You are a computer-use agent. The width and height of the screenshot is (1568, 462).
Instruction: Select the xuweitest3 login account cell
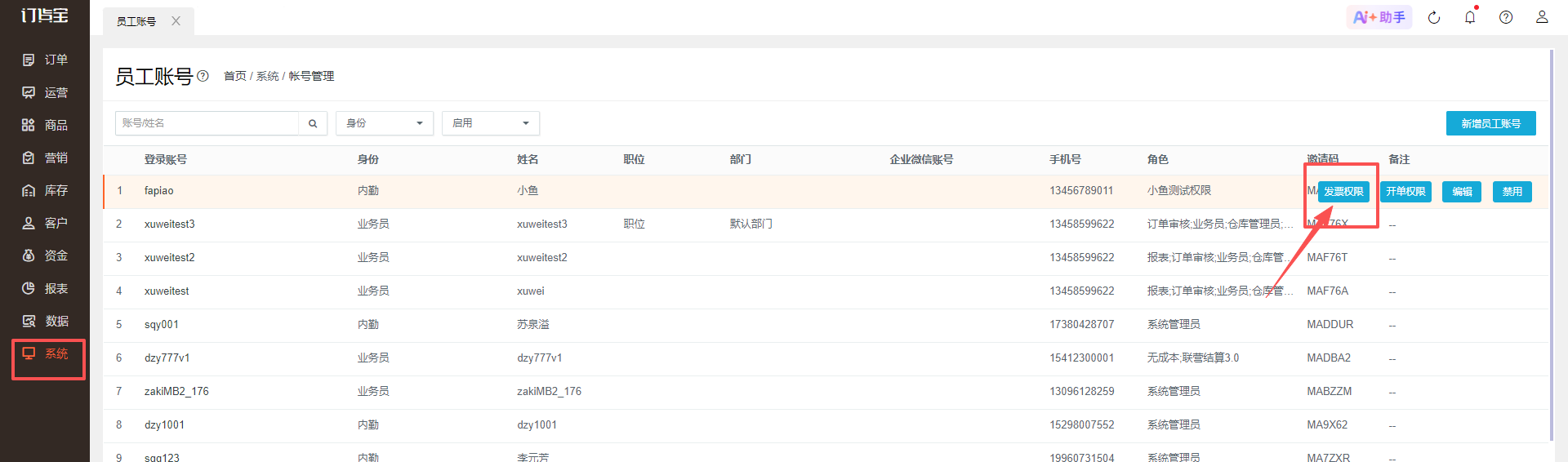pyautogui.click(x=170, y=224)
